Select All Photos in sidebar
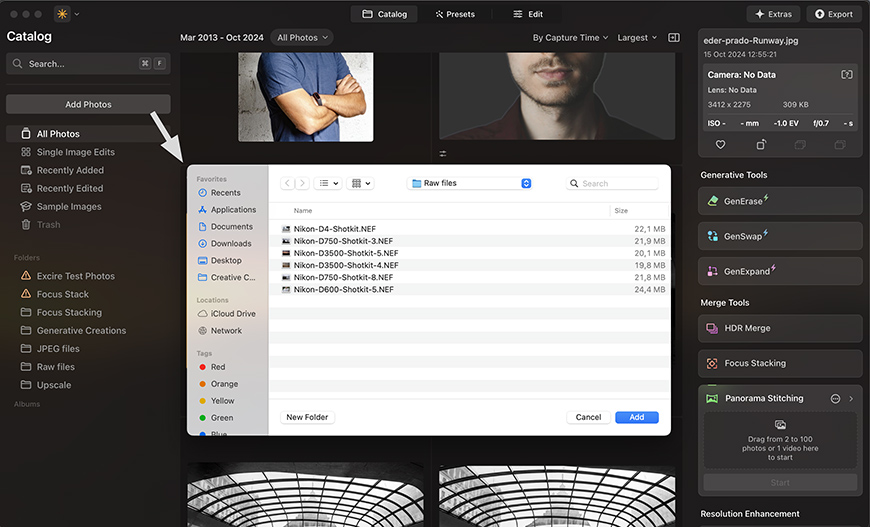This screenshot has height=527, width=870. coord(88,134)
